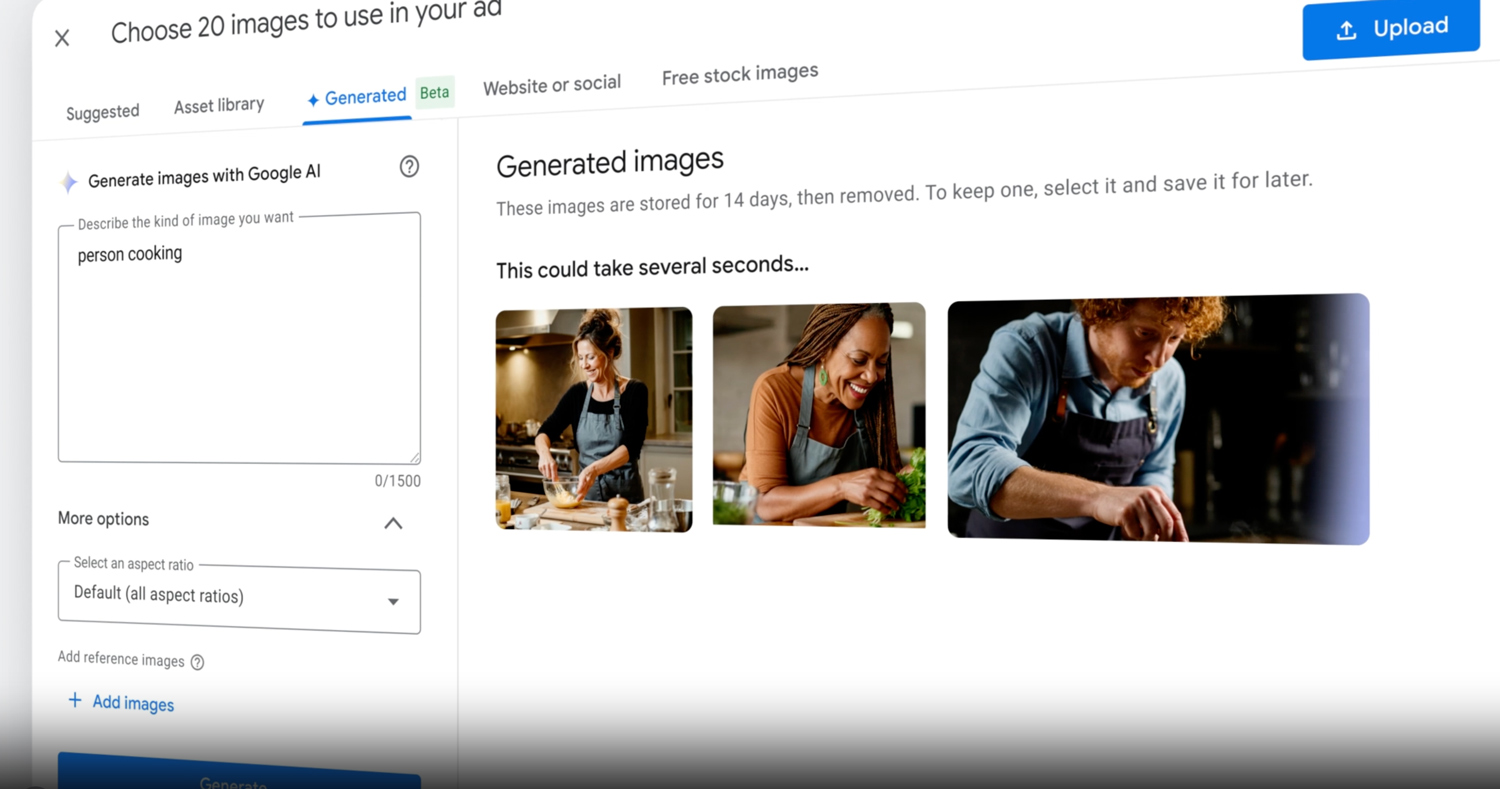
Task: Click the help icon next to Add reference images
Action: [x=197, y=662]
